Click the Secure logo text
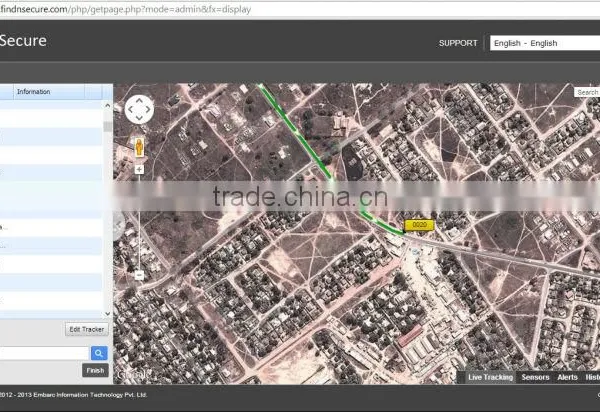The image size is (600, 412). click(23, 41)
